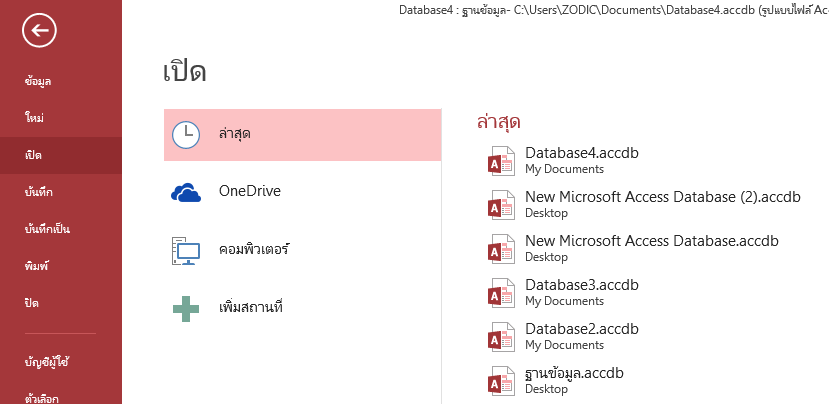Click the Access icon beside Database3.accdb
The image size is (830, 404).
pos(499,293)
